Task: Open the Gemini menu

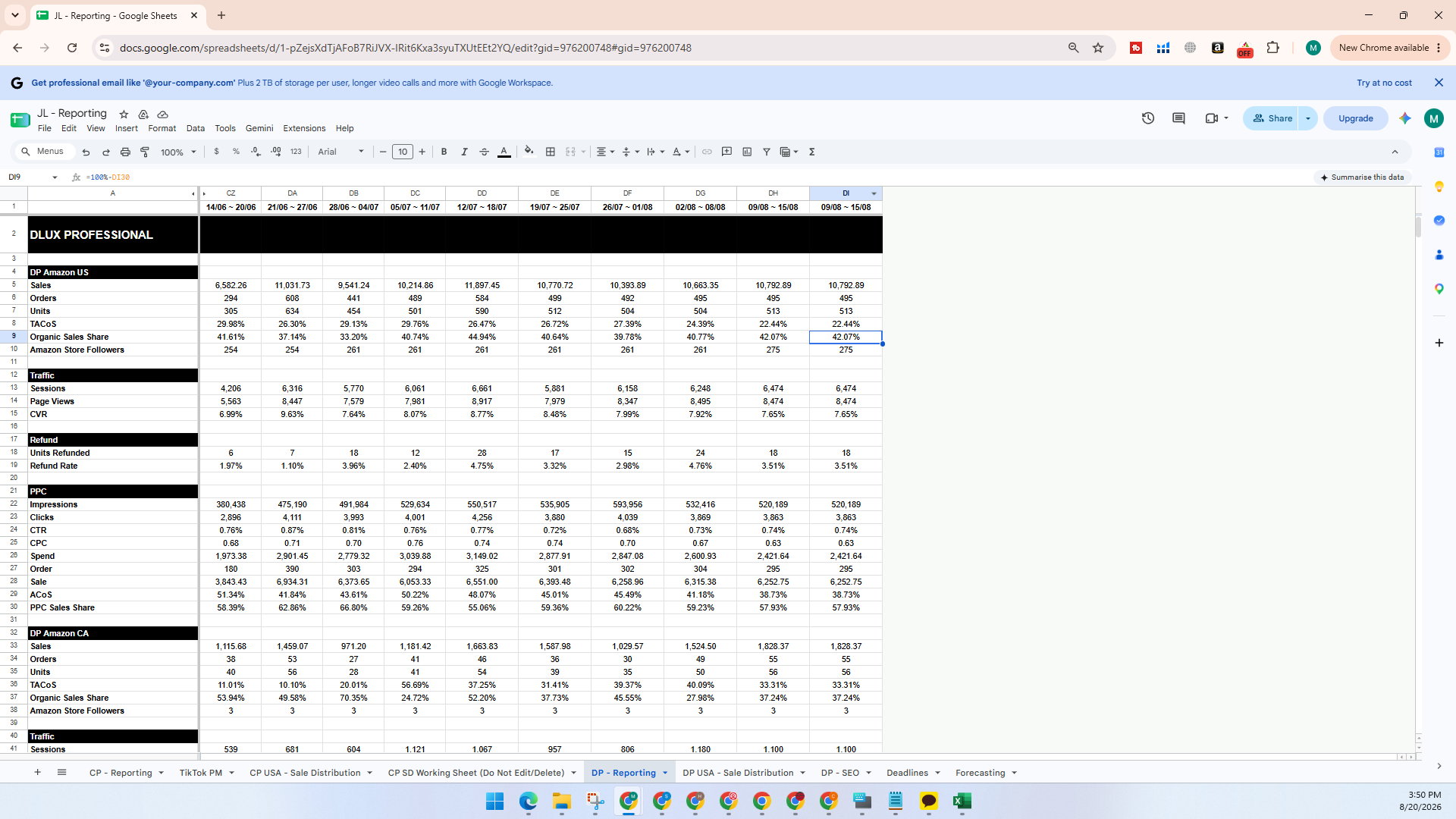Action: (x=259, y=128)
